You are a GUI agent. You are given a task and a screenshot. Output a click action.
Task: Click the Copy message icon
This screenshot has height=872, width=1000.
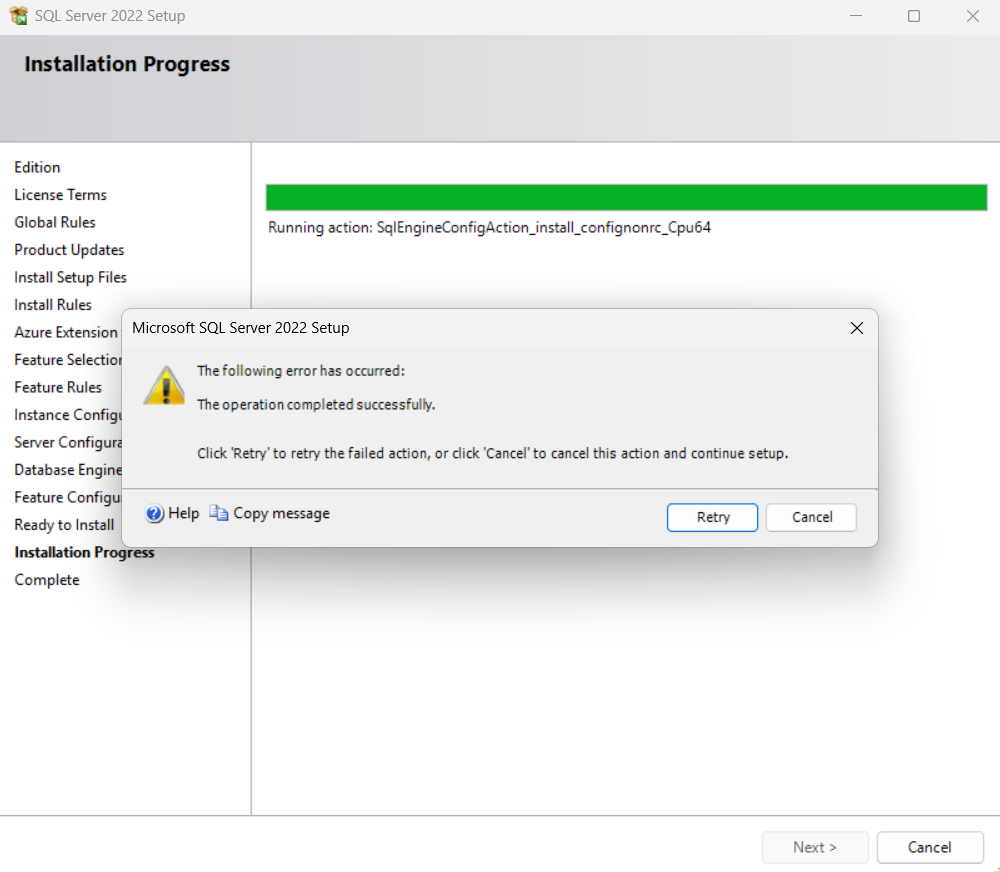point(219,513)
